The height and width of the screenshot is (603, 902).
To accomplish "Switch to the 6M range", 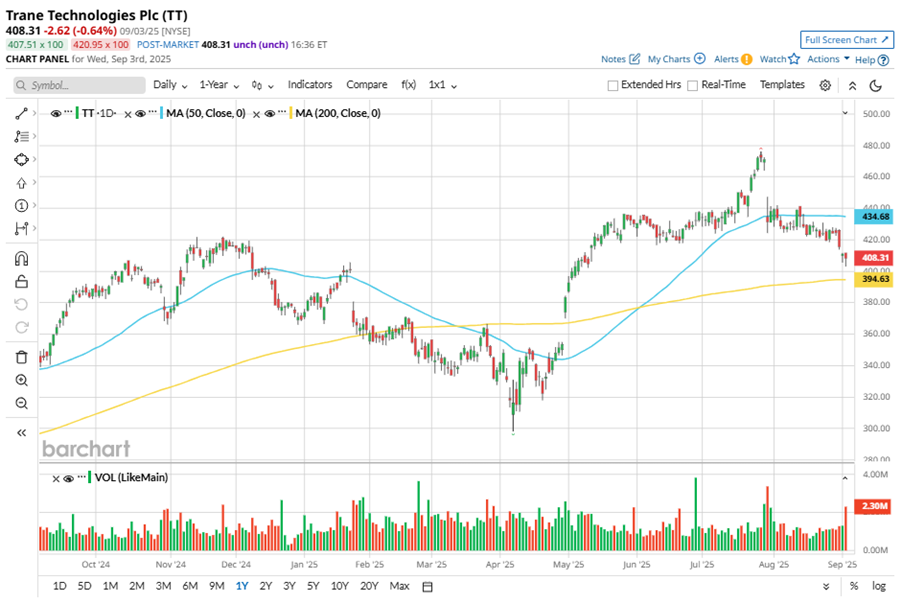I will click(190, 586).
